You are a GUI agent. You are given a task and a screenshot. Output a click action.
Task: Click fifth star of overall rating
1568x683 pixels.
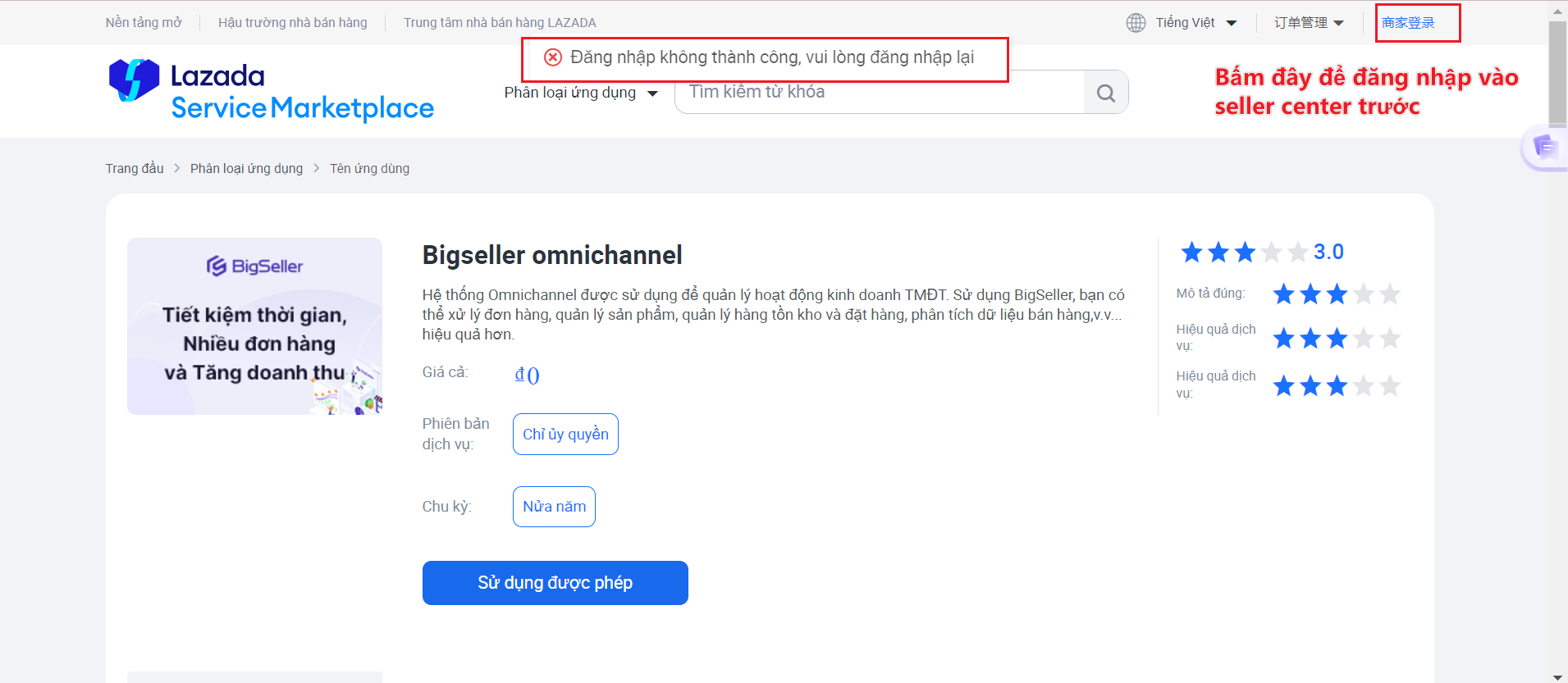click(1297, 253)
